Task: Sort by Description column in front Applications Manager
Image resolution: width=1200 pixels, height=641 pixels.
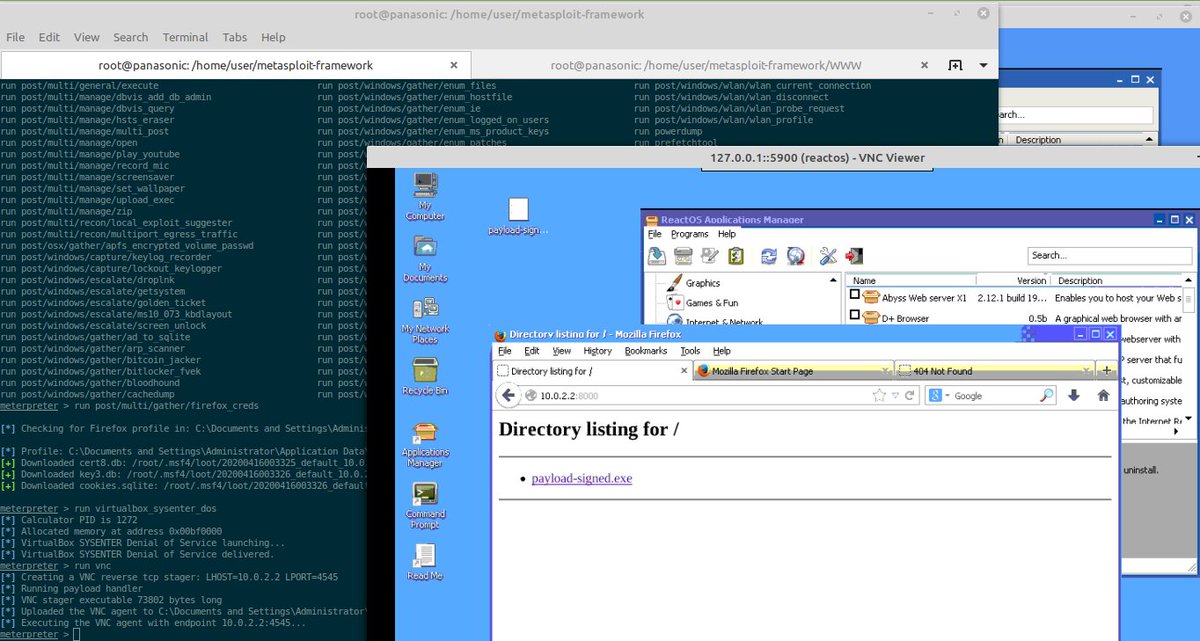Action: (1116, 280)
